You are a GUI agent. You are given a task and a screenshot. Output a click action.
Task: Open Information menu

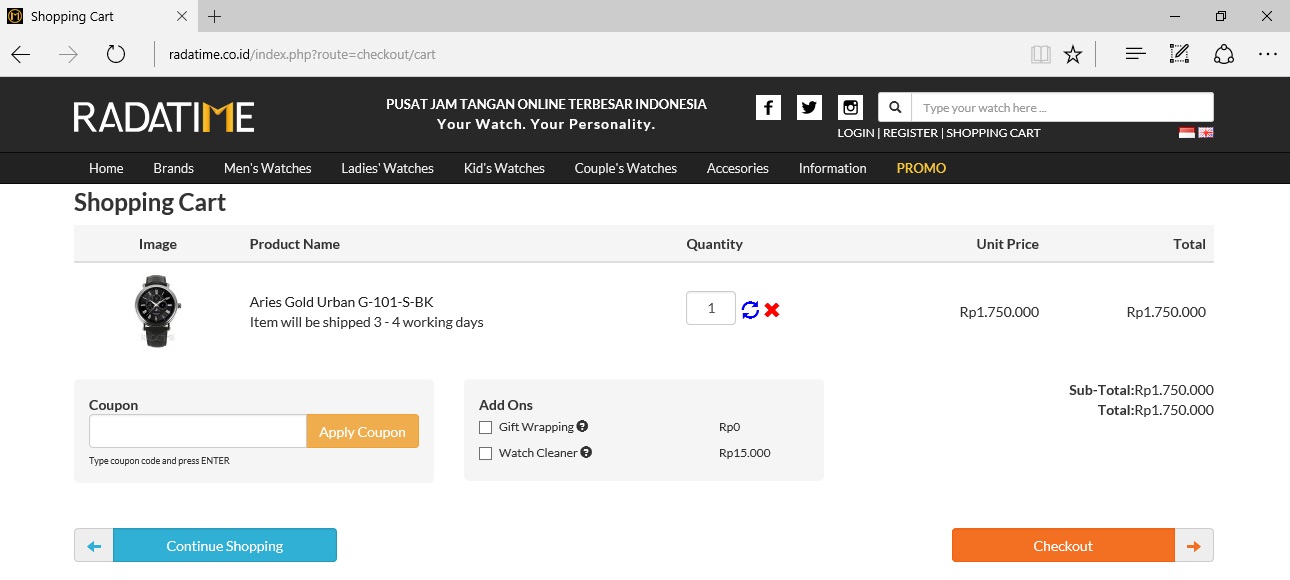833,168
